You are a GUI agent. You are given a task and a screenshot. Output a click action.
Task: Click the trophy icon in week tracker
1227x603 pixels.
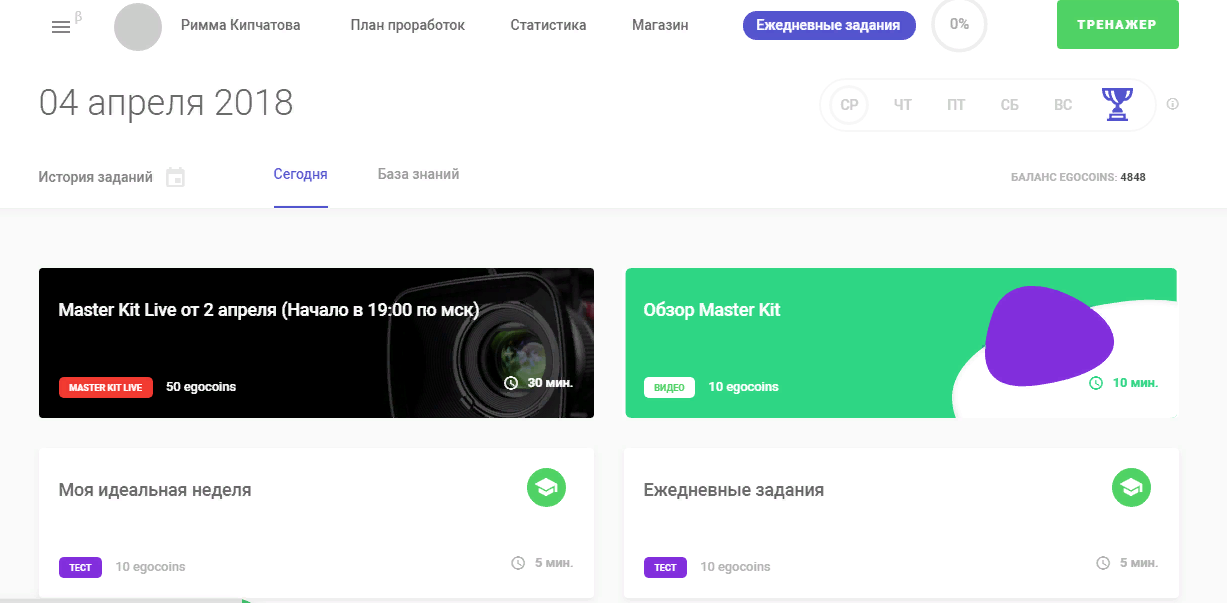[1117, 104]
